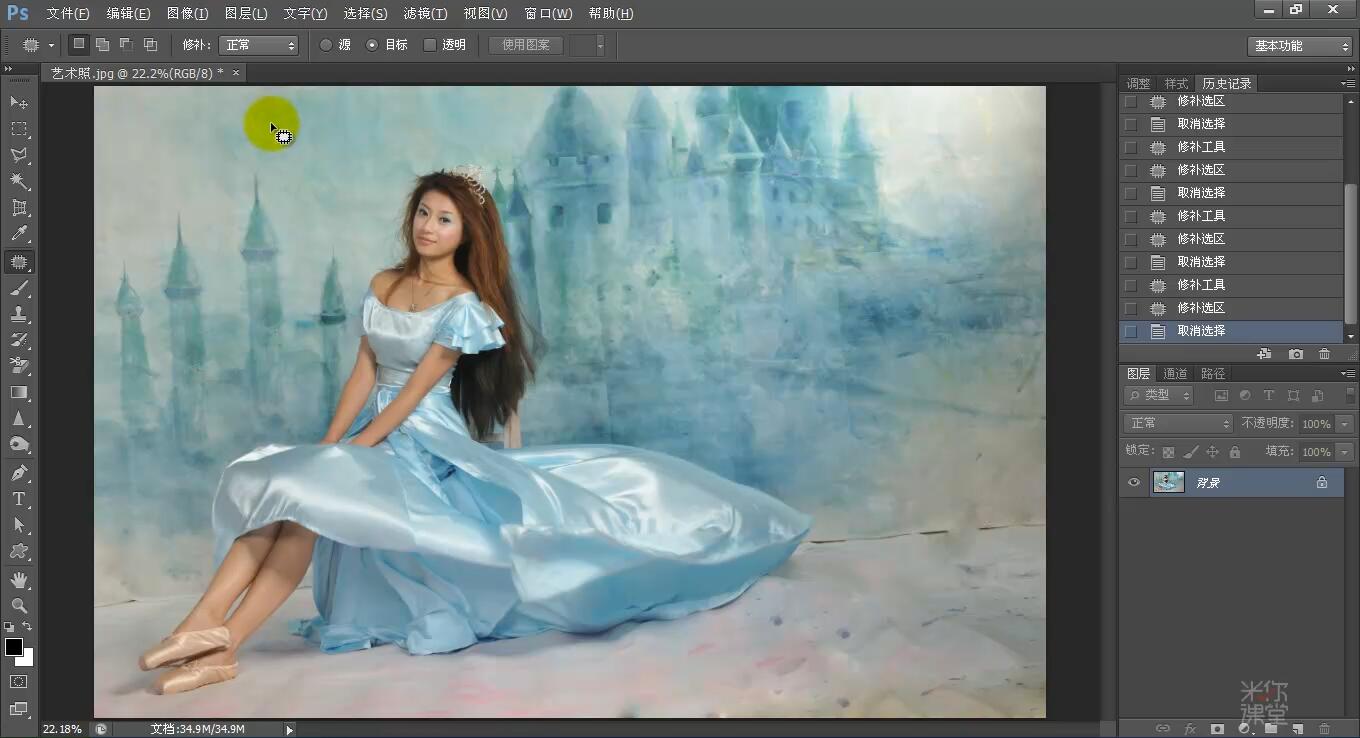Select the Crop tool
This screenshot has height=738, width=1360.
click(x=19, y=208)
